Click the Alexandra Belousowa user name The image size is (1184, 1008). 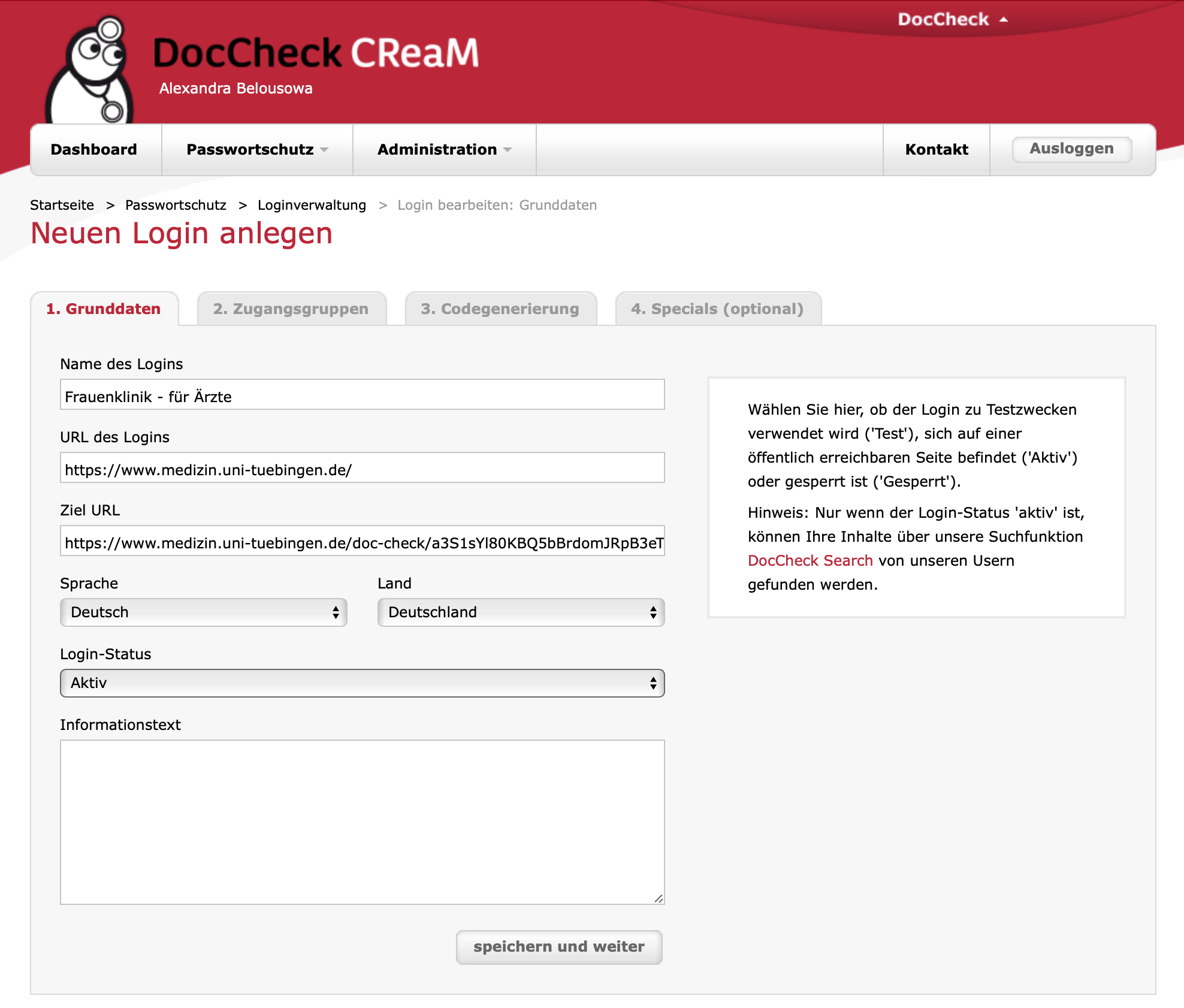[236, 88]
